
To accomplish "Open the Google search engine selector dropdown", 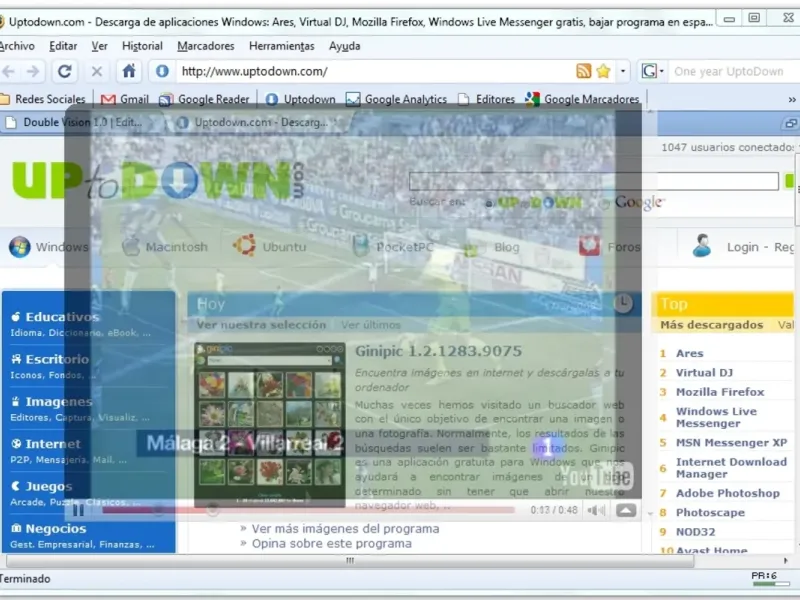I will point(653,71).
